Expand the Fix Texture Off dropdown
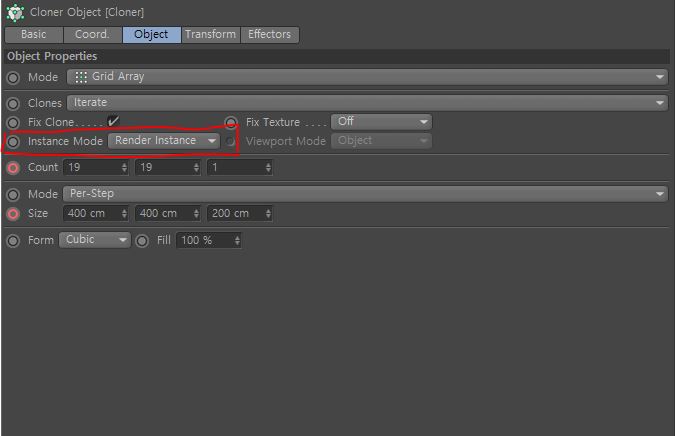The image size is (675, 436). click(381, 122)
